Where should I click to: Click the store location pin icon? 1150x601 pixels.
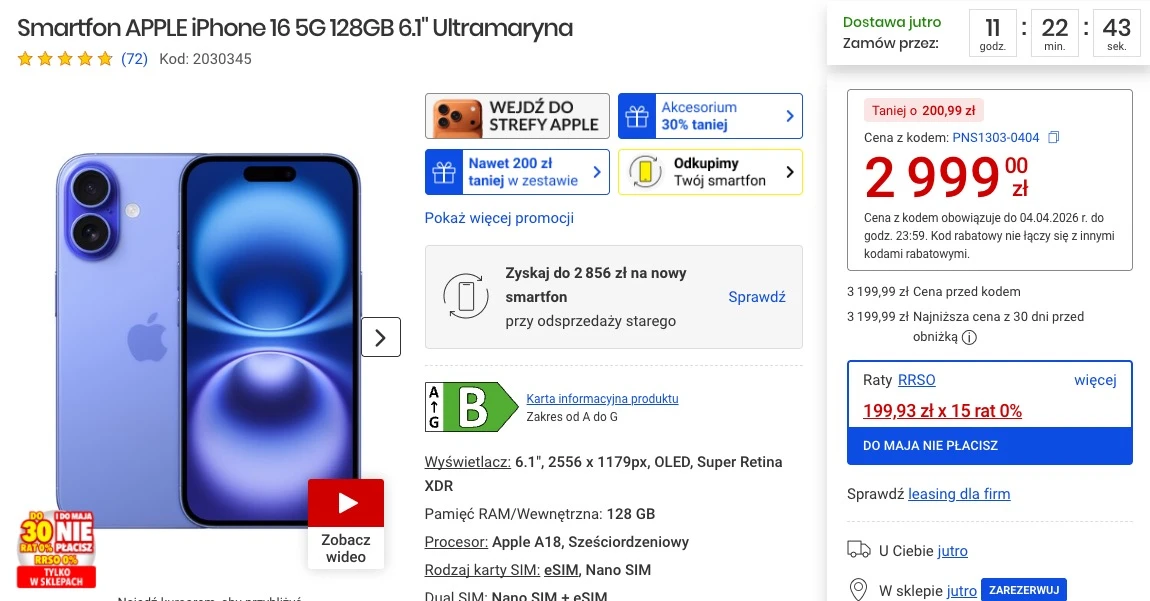pos(857,589)
